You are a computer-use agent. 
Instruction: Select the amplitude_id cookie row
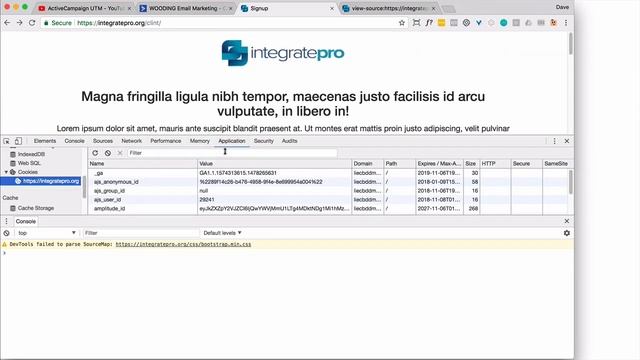tap(328, 209)
